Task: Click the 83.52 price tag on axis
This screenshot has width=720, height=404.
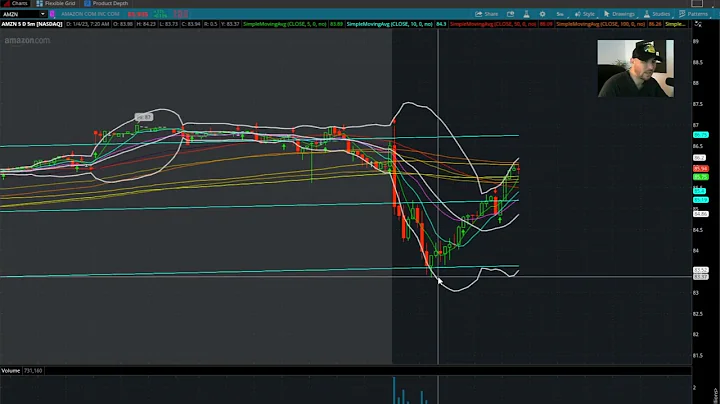Action: point(701,270)
